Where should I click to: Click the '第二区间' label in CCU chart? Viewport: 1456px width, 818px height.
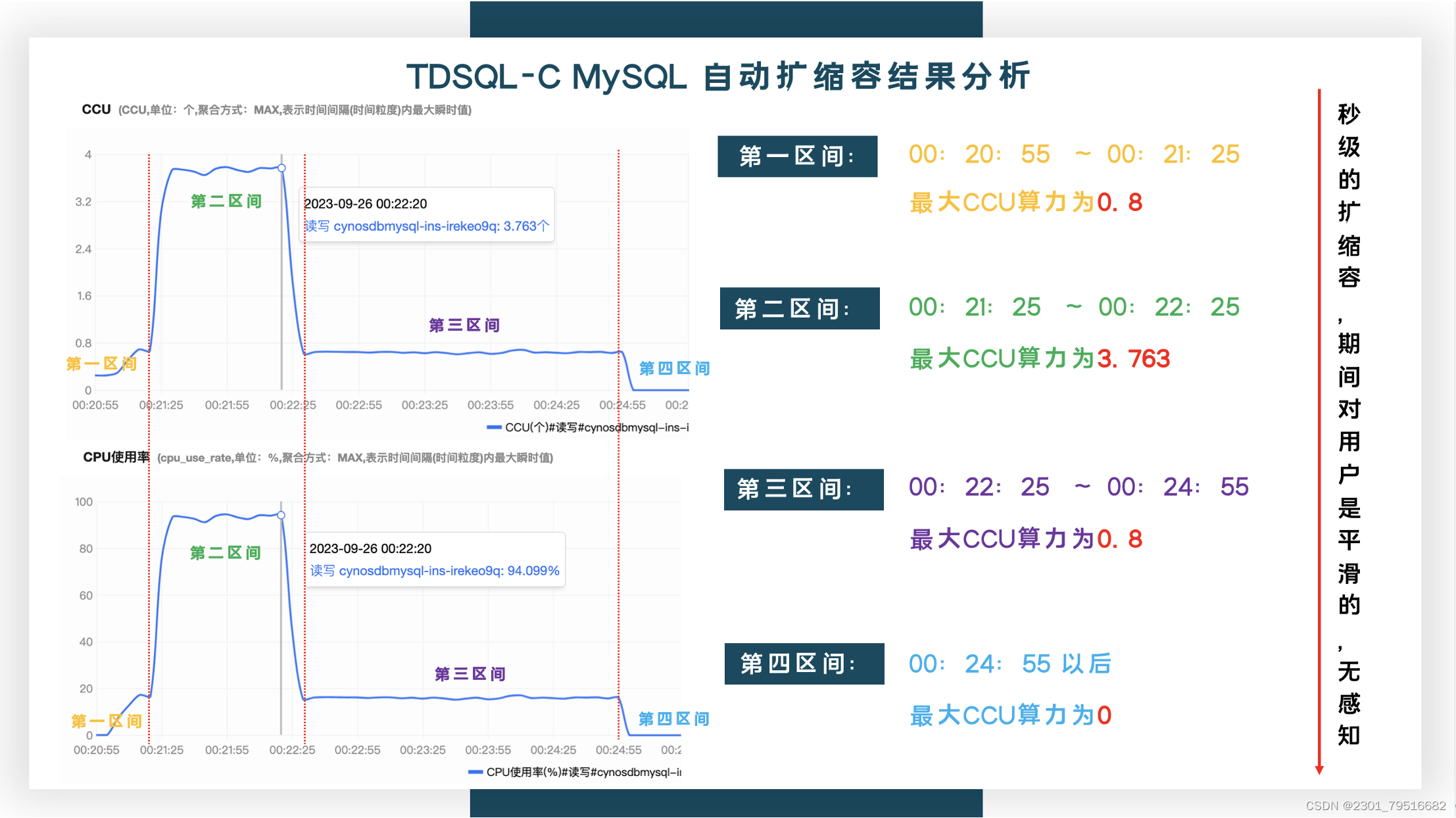tap(226, 201)
